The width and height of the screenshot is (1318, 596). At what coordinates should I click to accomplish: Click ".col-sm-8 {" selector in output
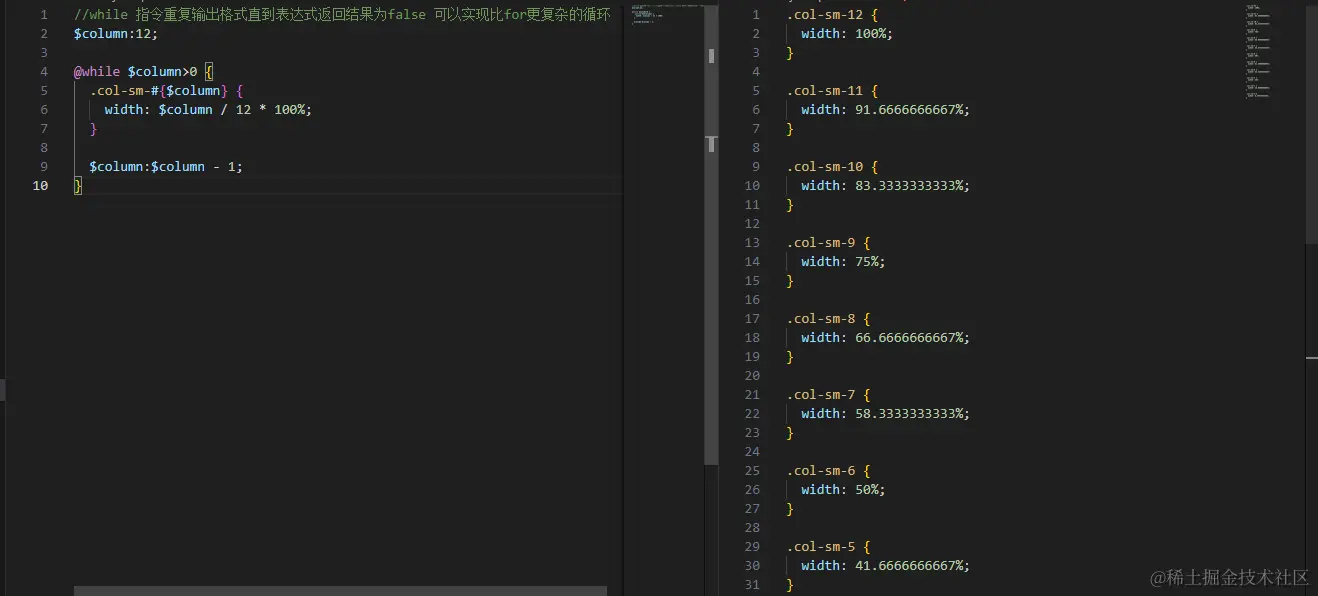coord(828,319)
